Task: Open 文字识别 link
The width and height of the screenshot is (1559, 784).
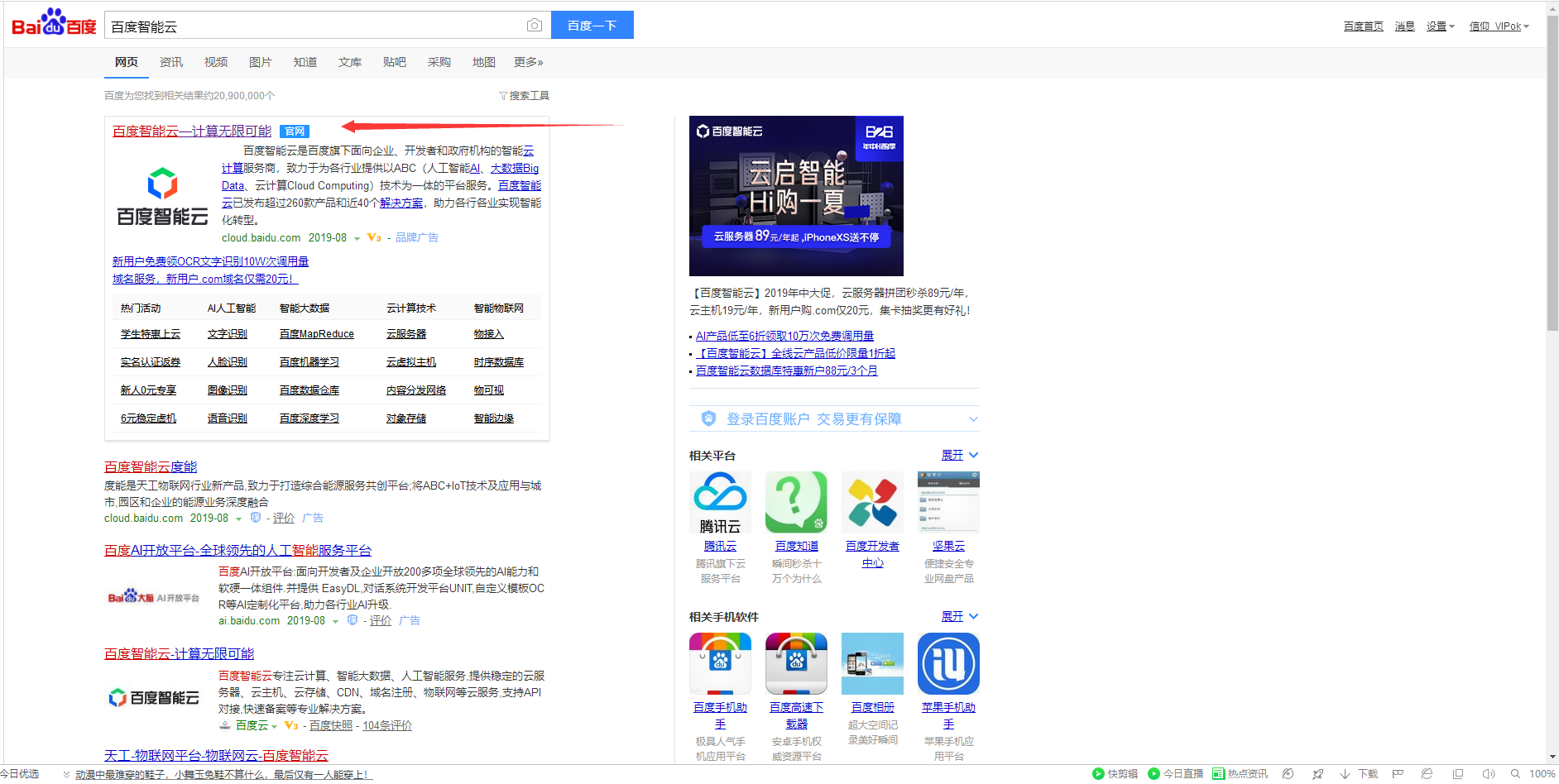Action: pos(228,334)
